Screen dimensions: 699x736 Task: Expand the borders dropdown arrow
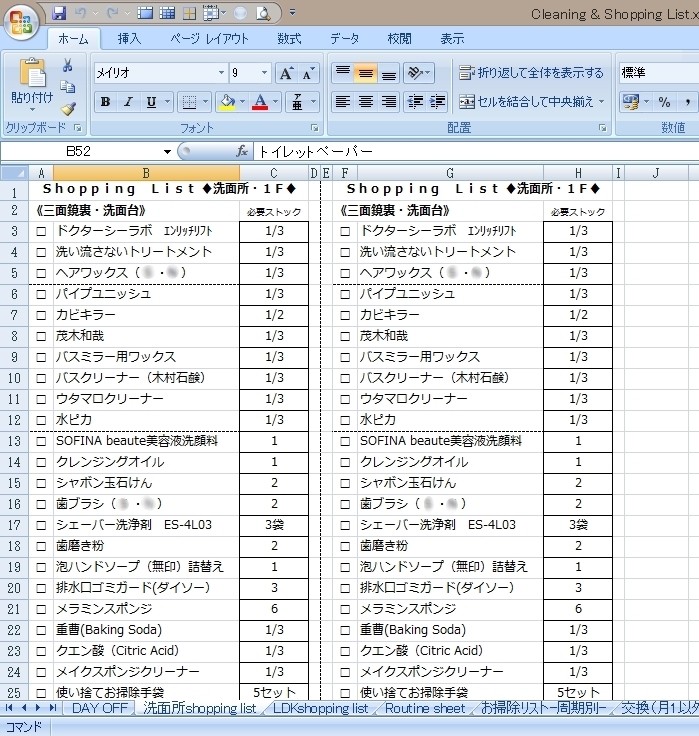tap(205, 102)
